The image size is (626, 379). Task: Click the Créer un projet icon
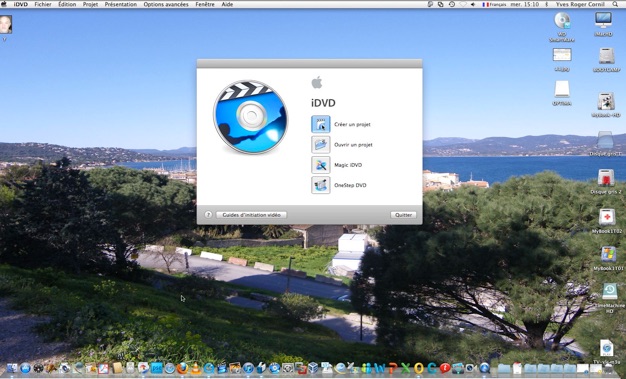pos(321,124)
